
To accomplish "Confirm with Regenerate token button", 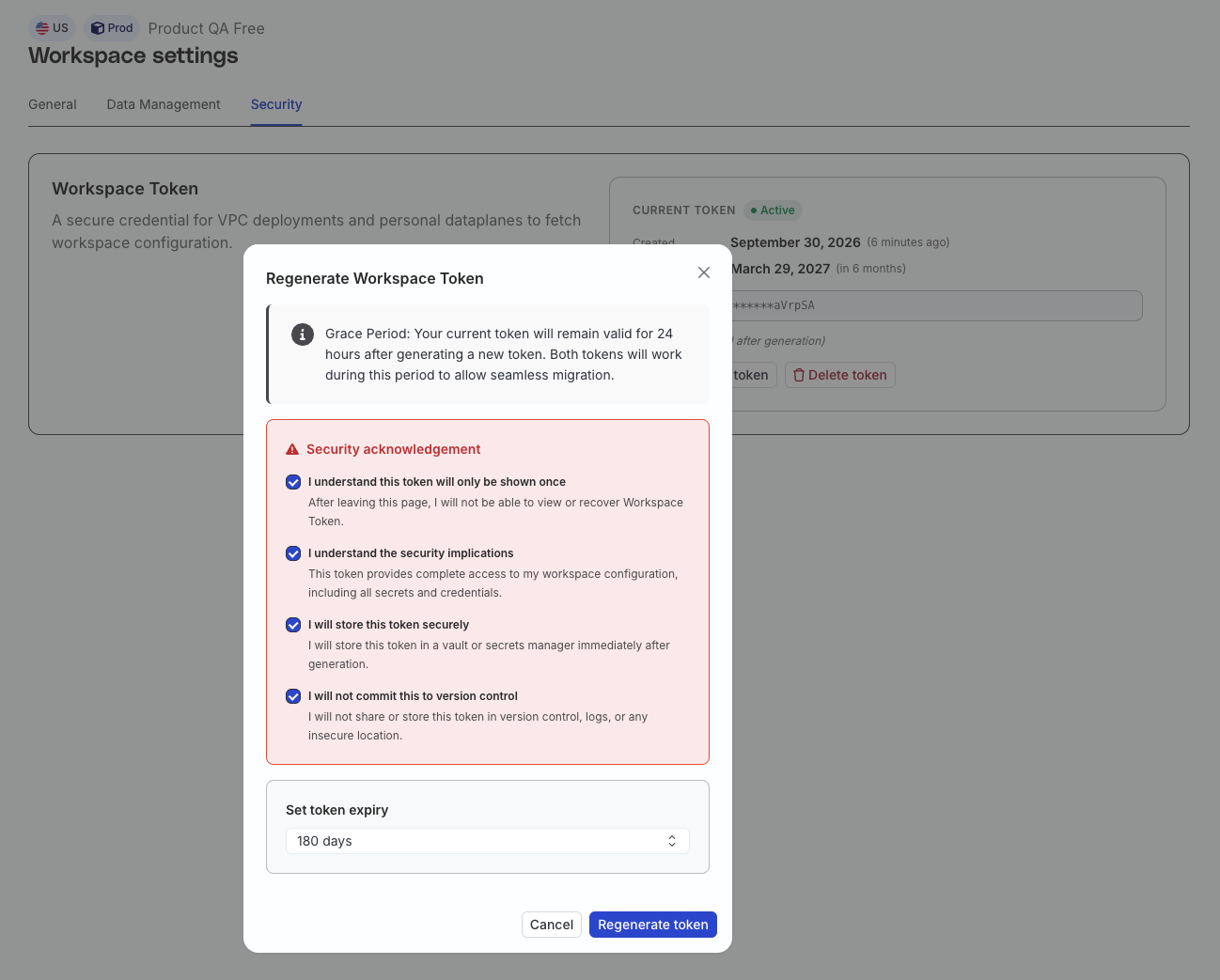I will click(653, 925).
